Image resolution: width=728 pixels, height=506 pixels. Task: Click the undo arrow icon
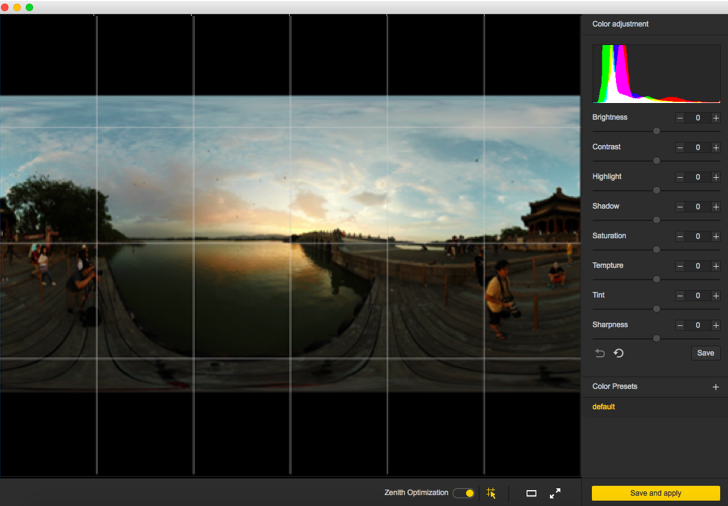pos(599,353)
